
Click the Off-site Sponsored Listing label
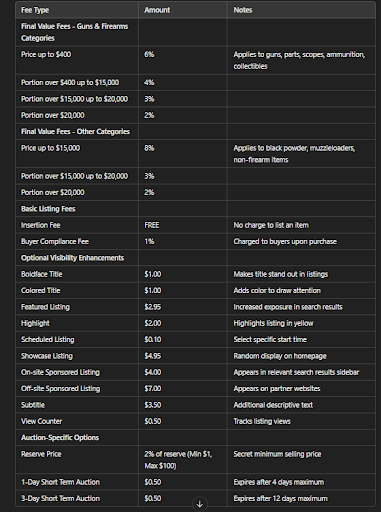(60, 389)
